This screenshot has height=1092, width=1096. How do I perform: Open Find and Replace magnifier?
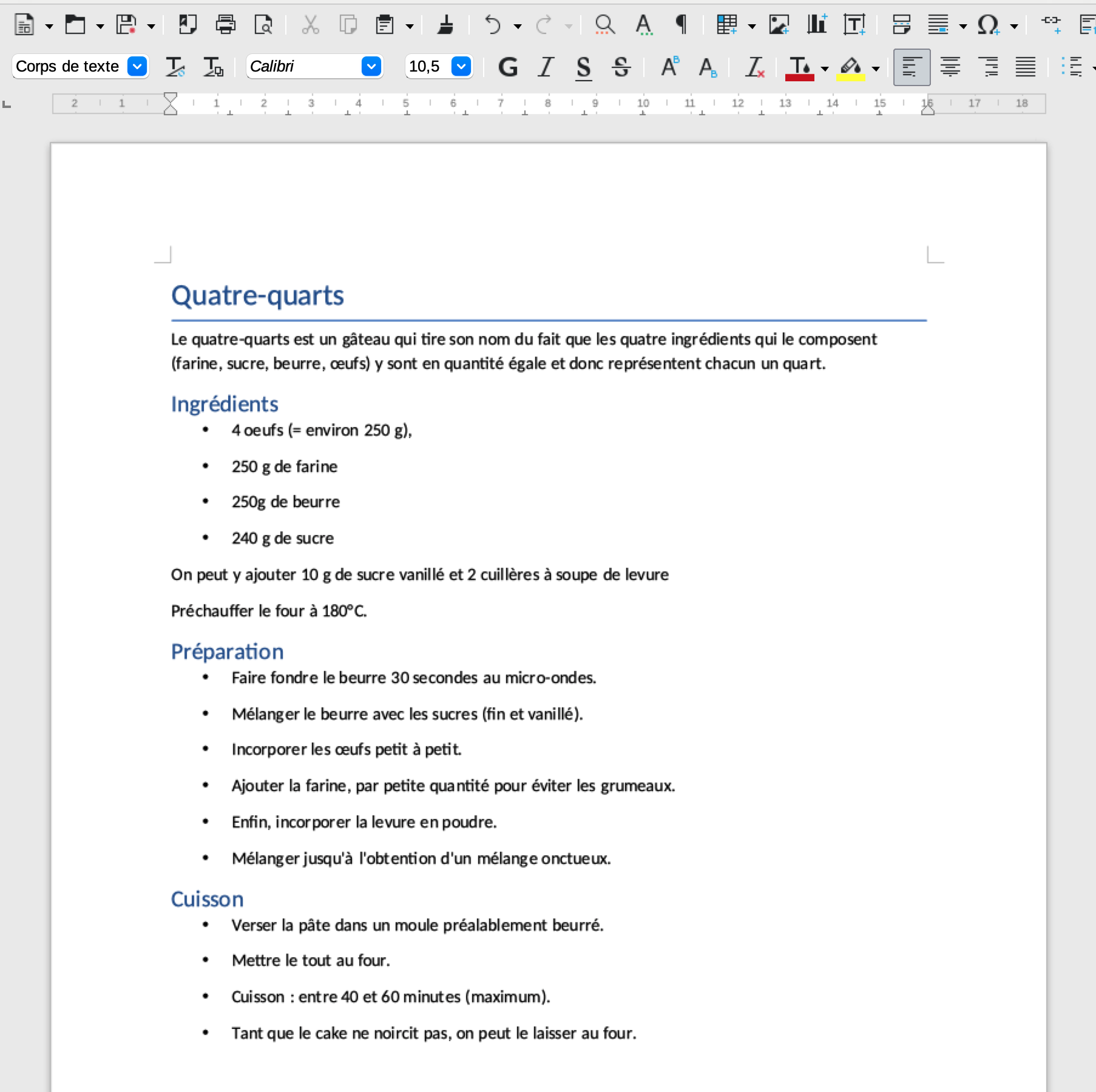(604, 25)
